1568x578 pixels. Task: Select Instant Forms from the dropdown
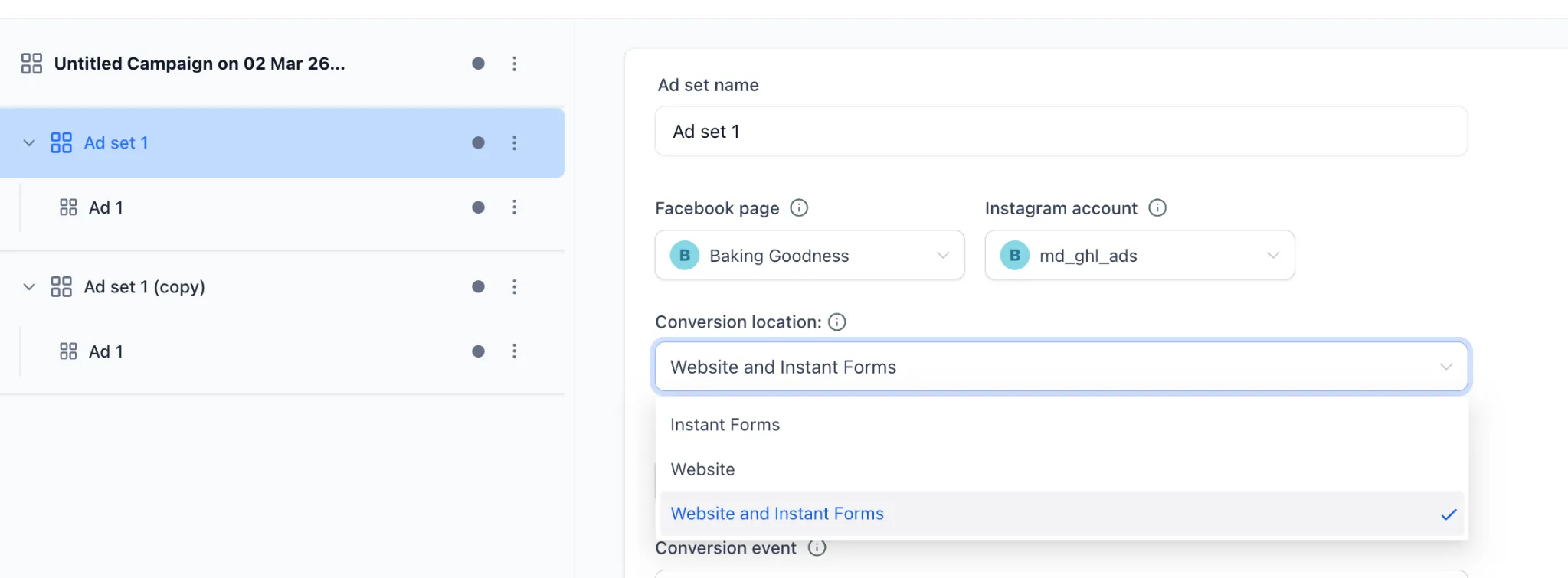pyautogui.click(x=725, y=424)
